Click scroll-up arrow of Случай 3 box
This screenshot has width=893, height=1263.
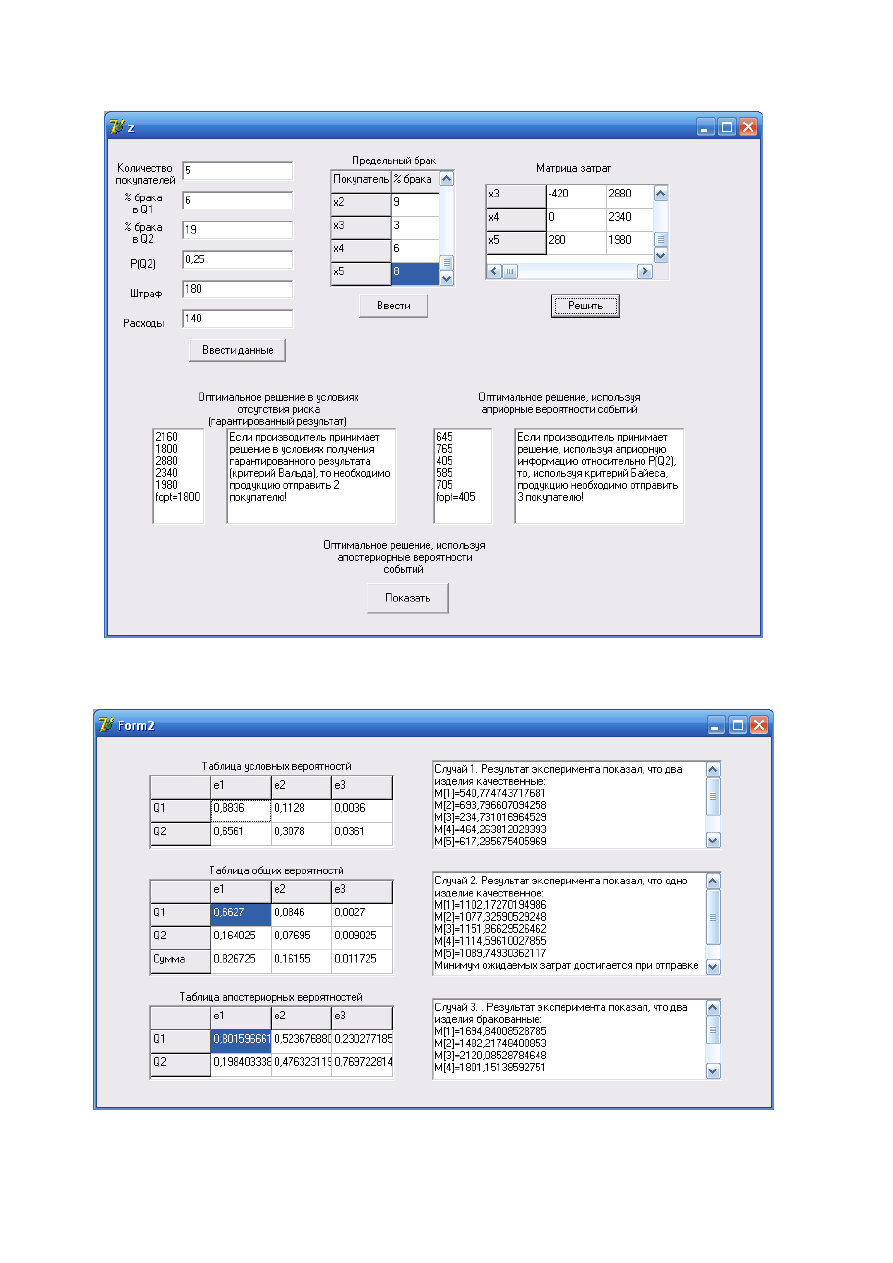(x=713, y=1008)
